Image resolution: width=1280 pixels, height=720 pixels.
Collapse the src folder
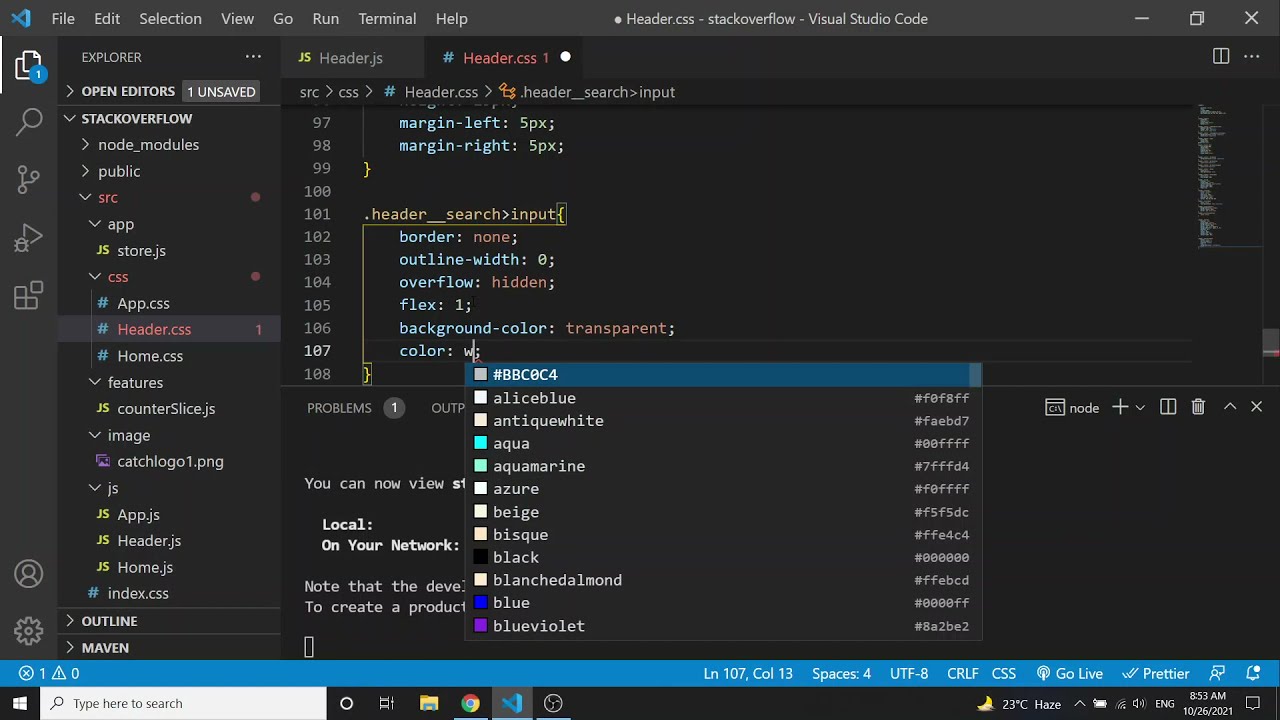108,197
